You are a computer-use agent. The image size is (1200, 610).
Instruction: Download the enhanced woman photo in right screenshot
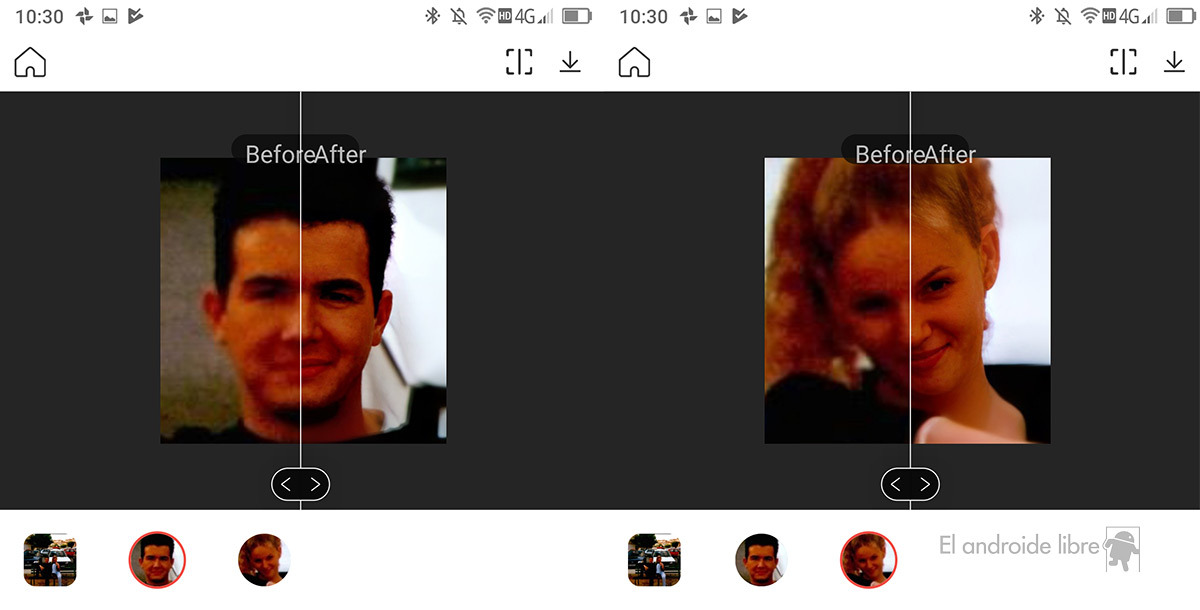click(1174, 62)
